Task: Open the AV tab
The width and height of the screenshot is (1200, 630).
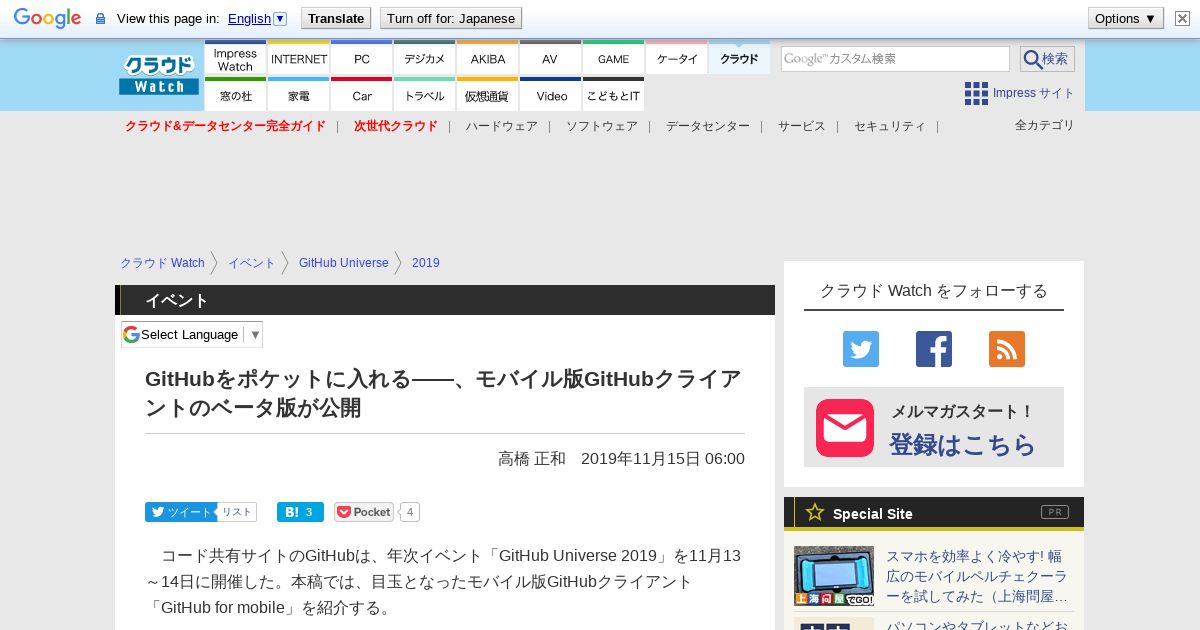Action: coord(550,59)
